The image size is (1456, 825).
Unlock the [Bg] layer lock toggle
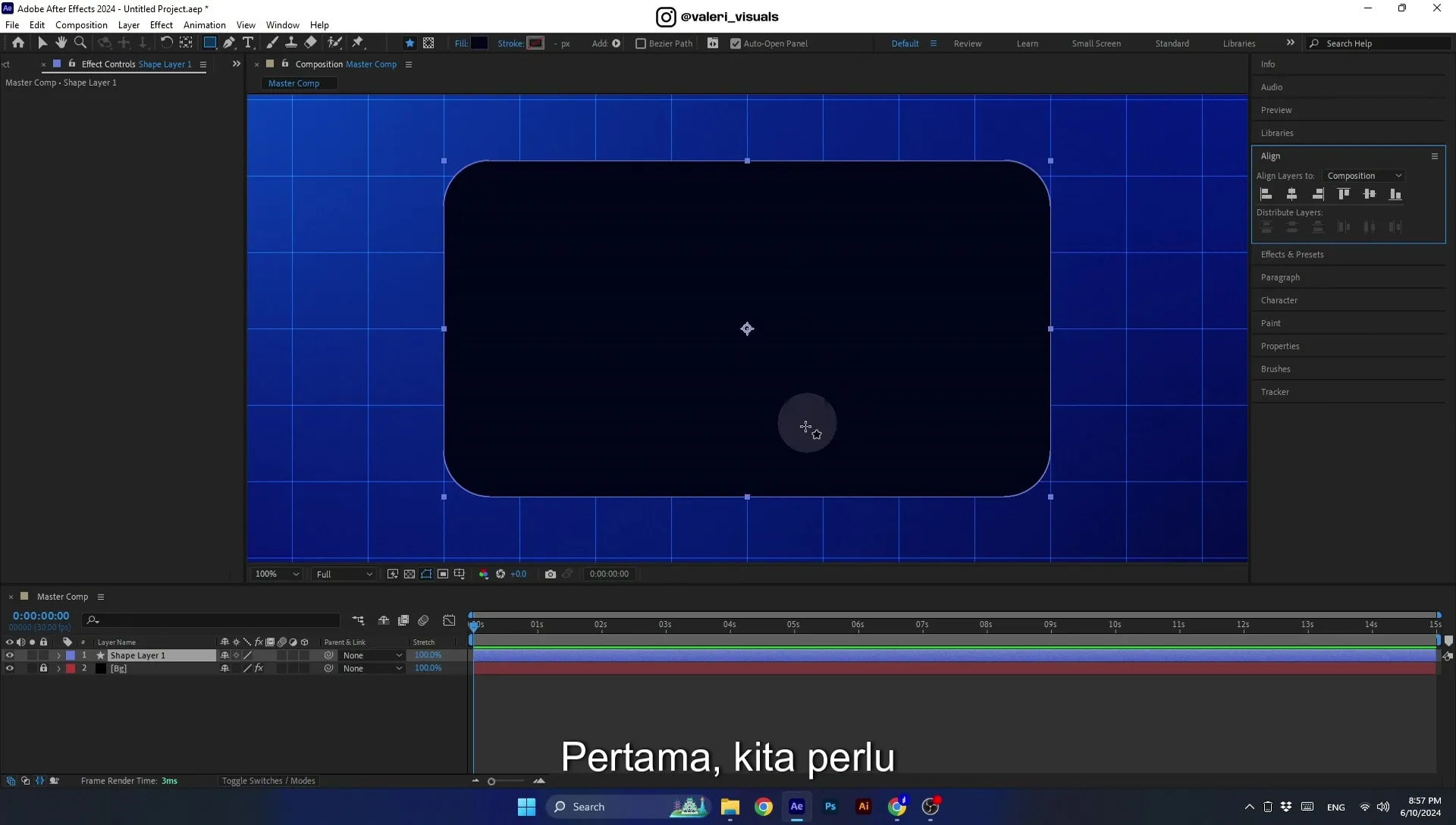tap(43, 669)
